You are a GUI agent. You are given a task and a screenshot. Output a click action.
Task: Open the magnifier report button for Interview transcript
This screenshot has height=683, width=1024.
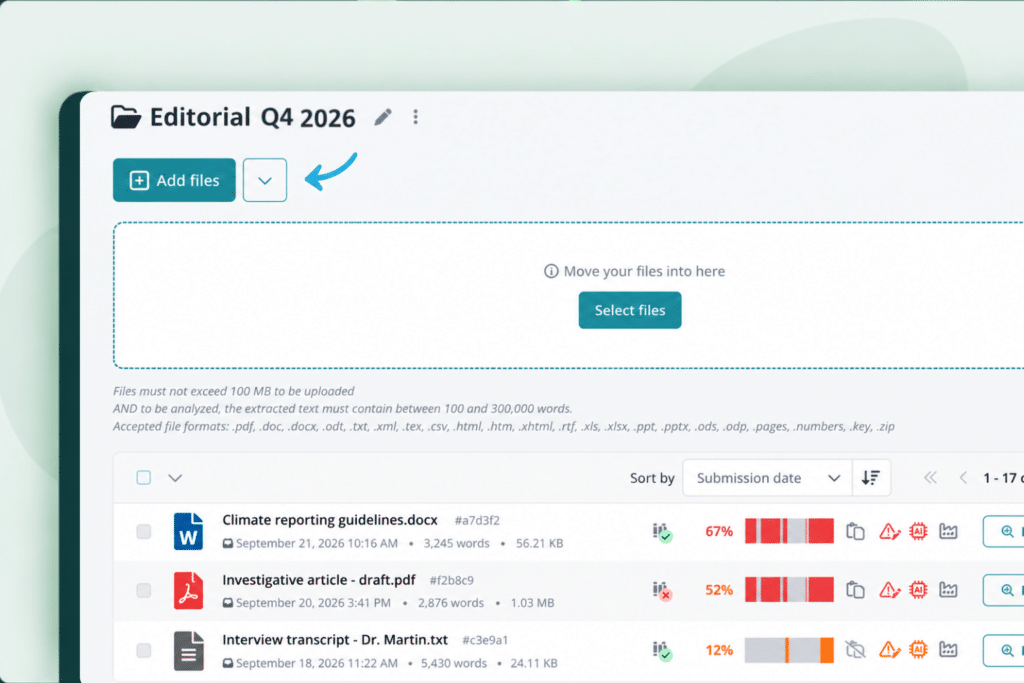pyautogui.click(x=1004, y=650)
